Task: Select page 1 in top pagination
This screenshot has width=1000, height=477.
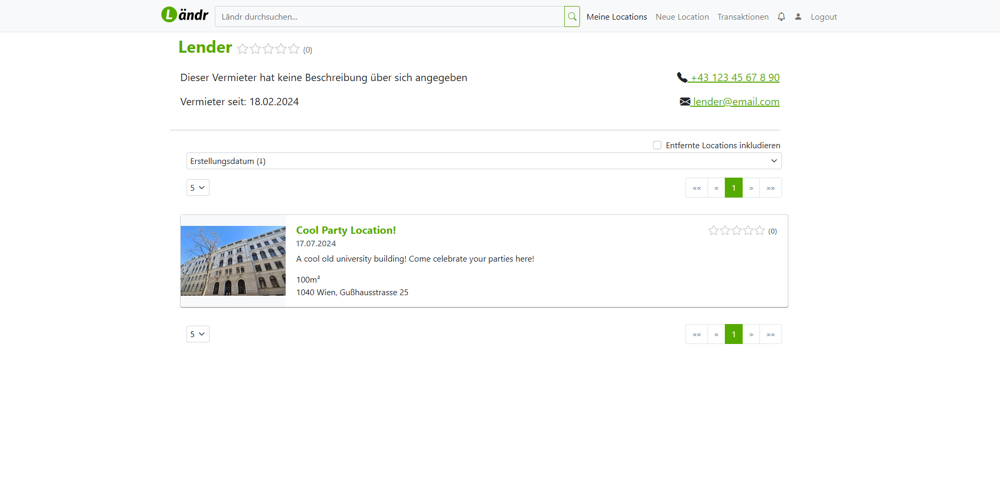Action: [x=734, y=187]
